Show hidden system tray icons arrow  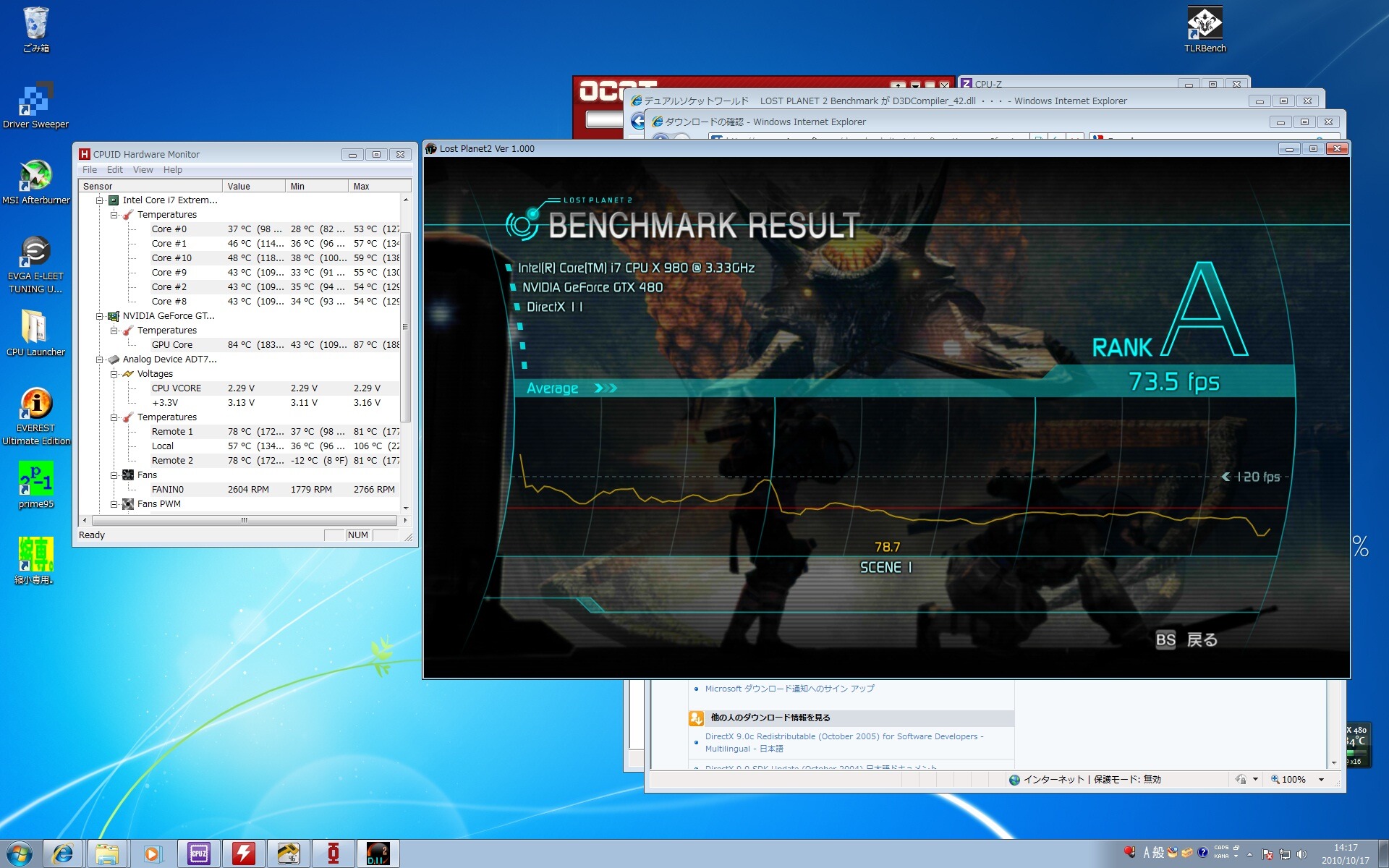[1249, 854]
